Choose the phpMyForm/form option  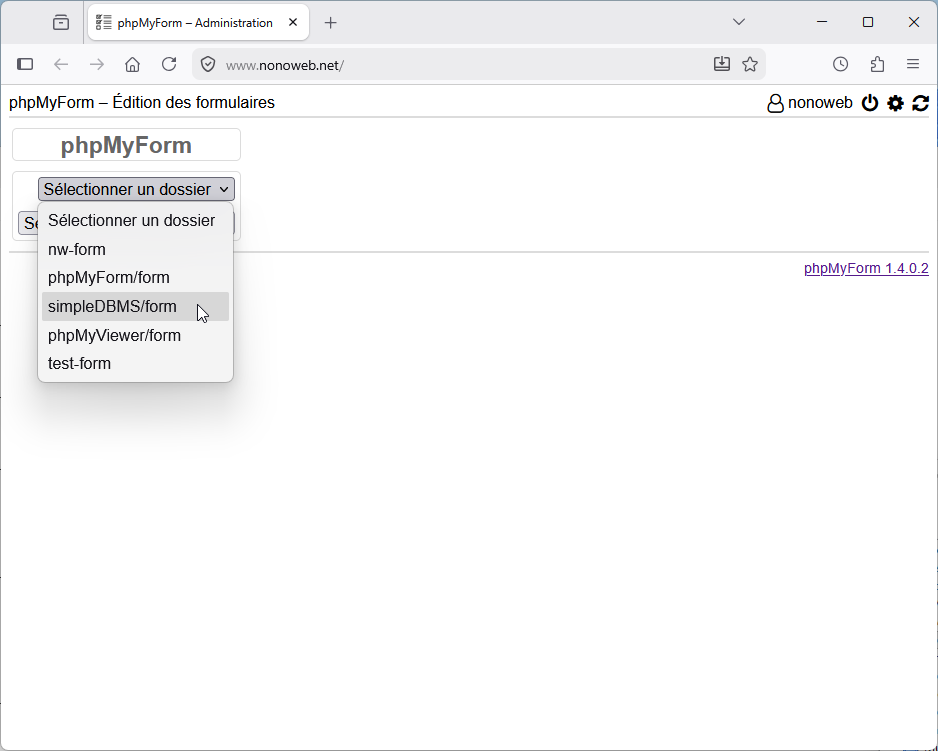point(135,278)
